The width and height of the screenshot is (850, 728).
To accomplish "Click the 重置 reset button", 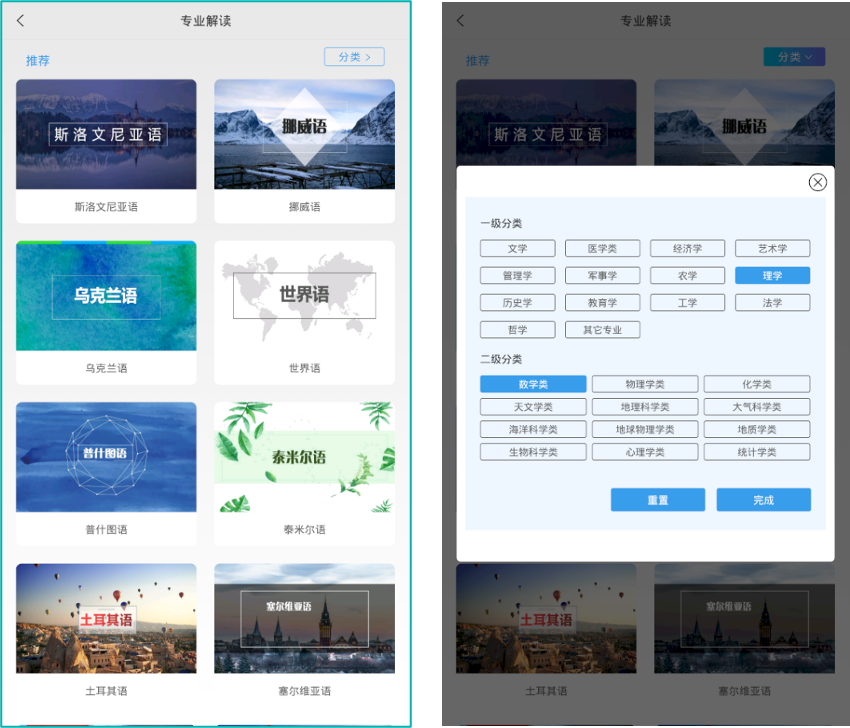I will [658, 499].
